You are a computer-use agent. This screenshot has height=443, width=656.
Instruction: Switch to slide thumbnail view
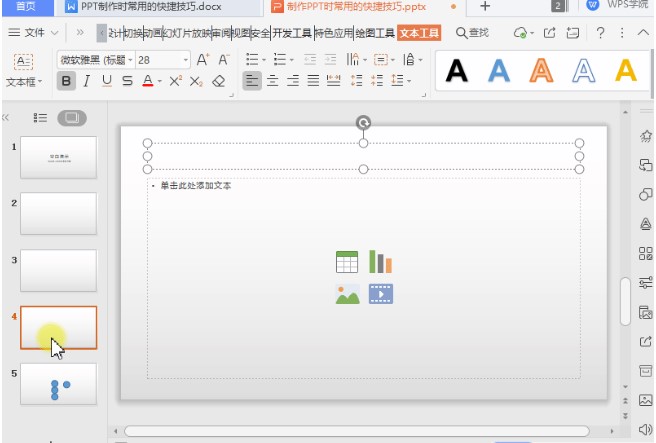pos(72,118)
